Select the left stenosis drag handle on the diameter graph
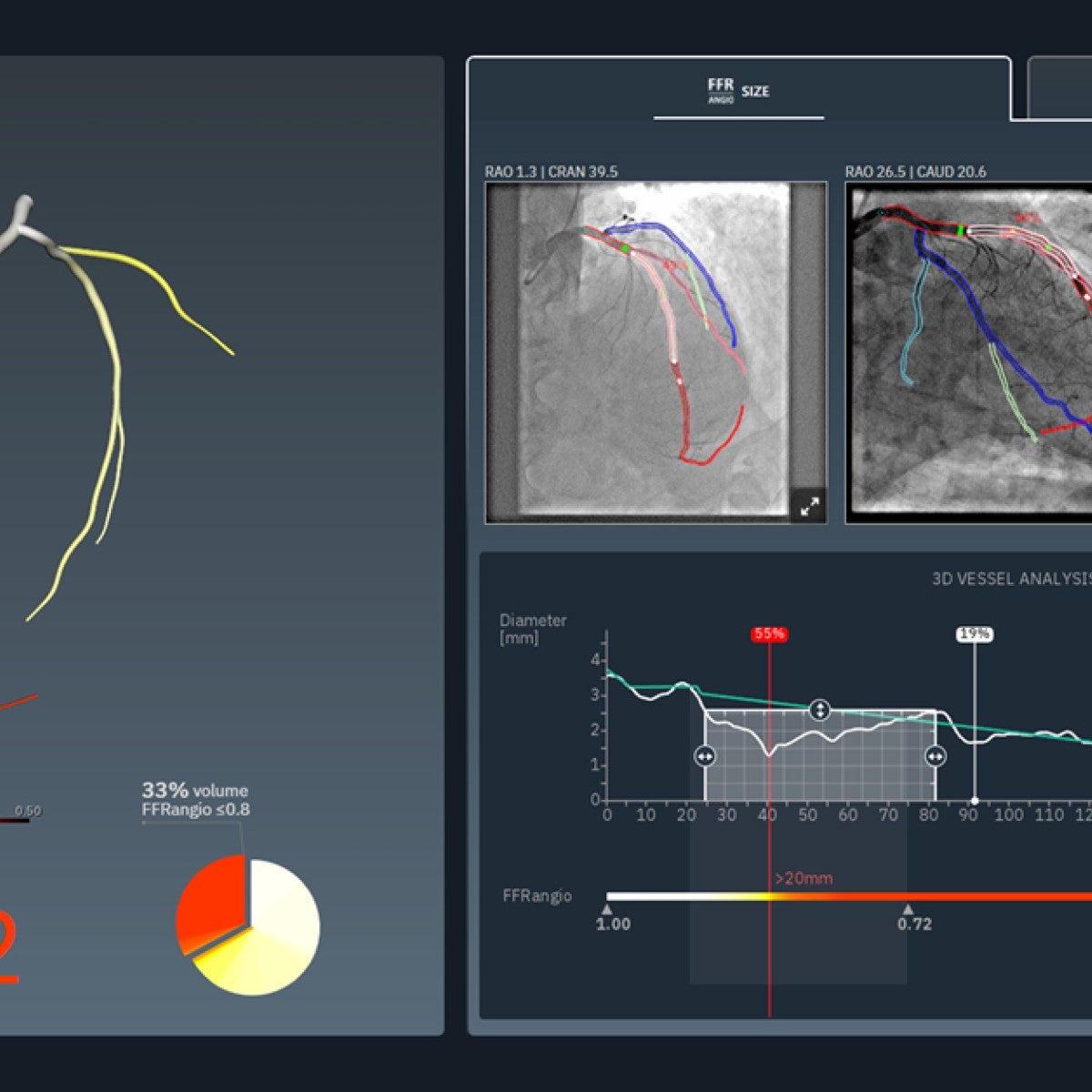Screen dimensions: 1092x1092 (704, 756)
